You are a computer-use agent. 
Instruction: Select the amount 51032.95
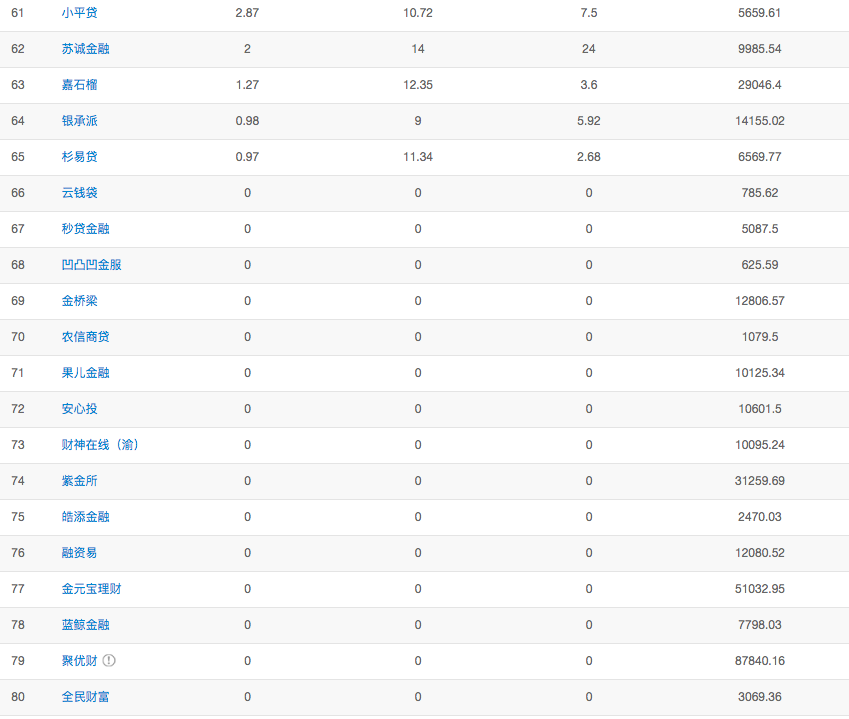tap(760, 589)
